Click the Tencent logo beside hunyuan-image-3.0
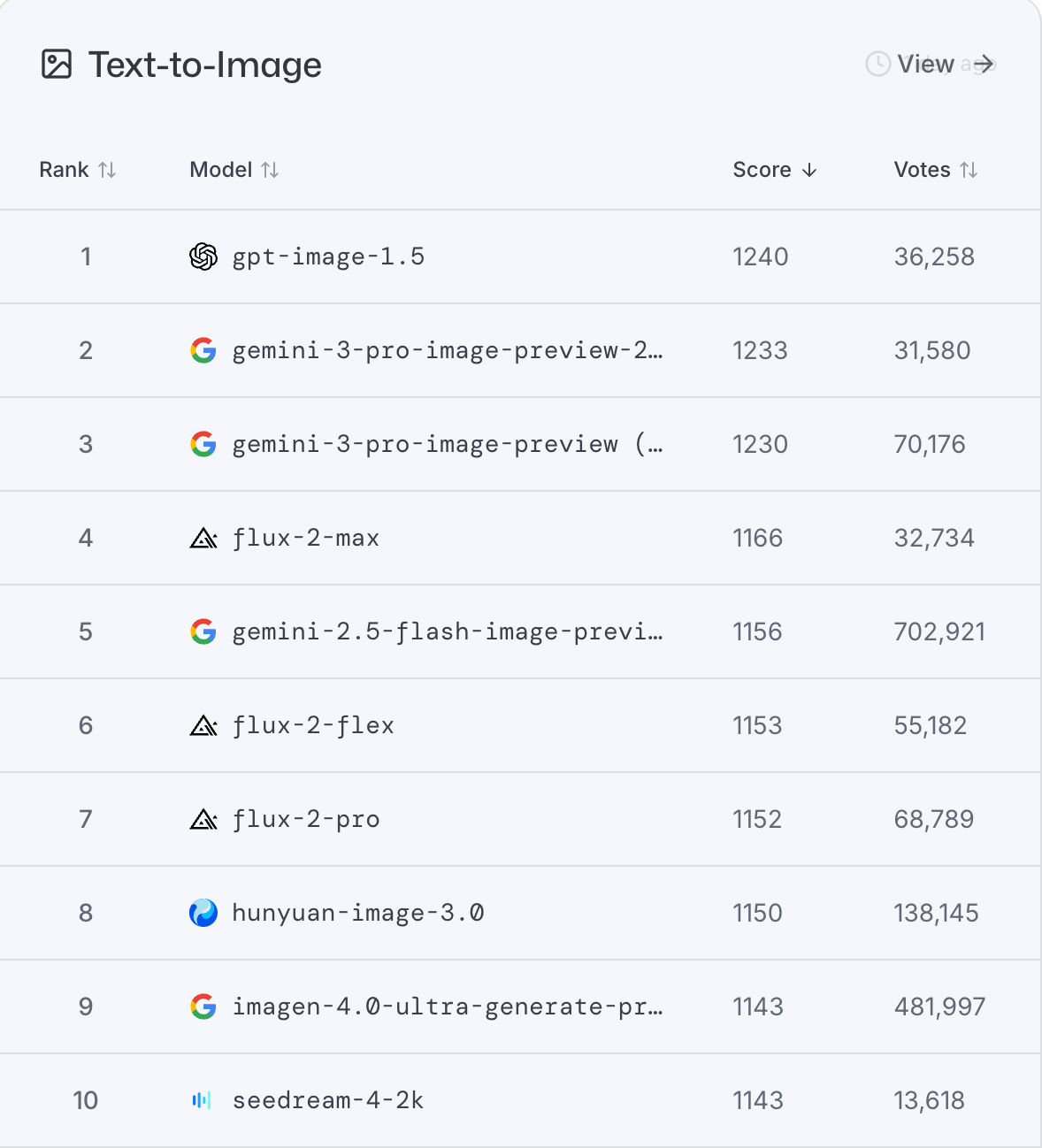Image resolution: width=1042 pixels, height=1148 pixels. pos(203,913)
